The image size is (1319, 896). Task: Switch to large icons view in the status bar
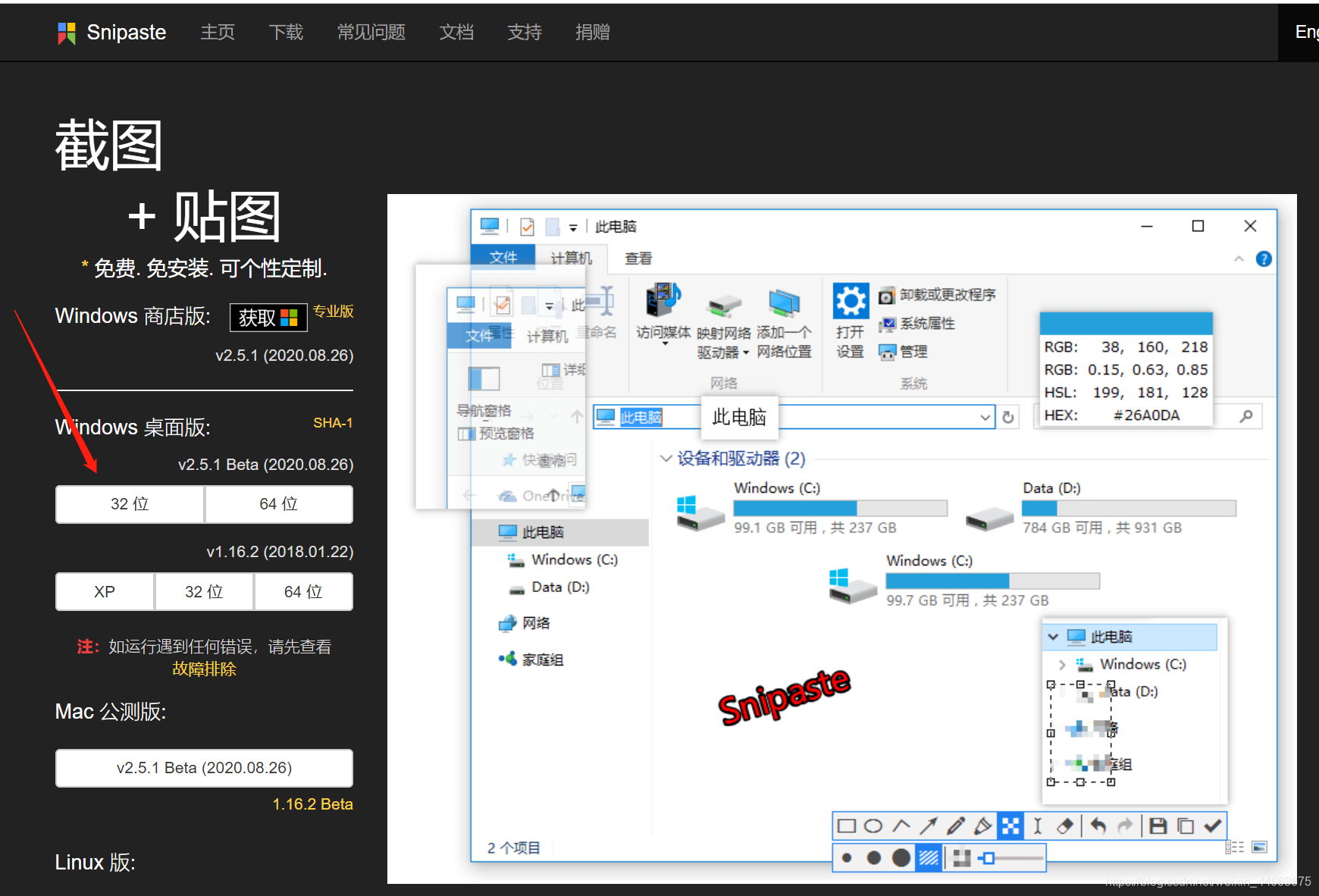1260,847
